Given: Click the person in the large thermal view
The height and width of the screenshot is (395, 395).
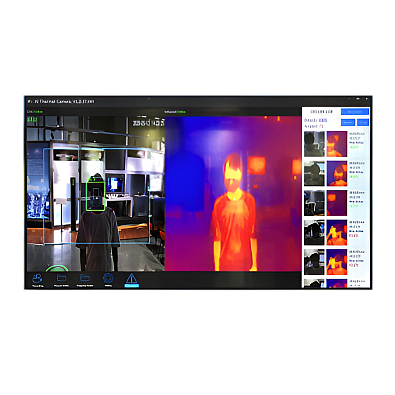Looking at the screenshot, I should [235, 212].
